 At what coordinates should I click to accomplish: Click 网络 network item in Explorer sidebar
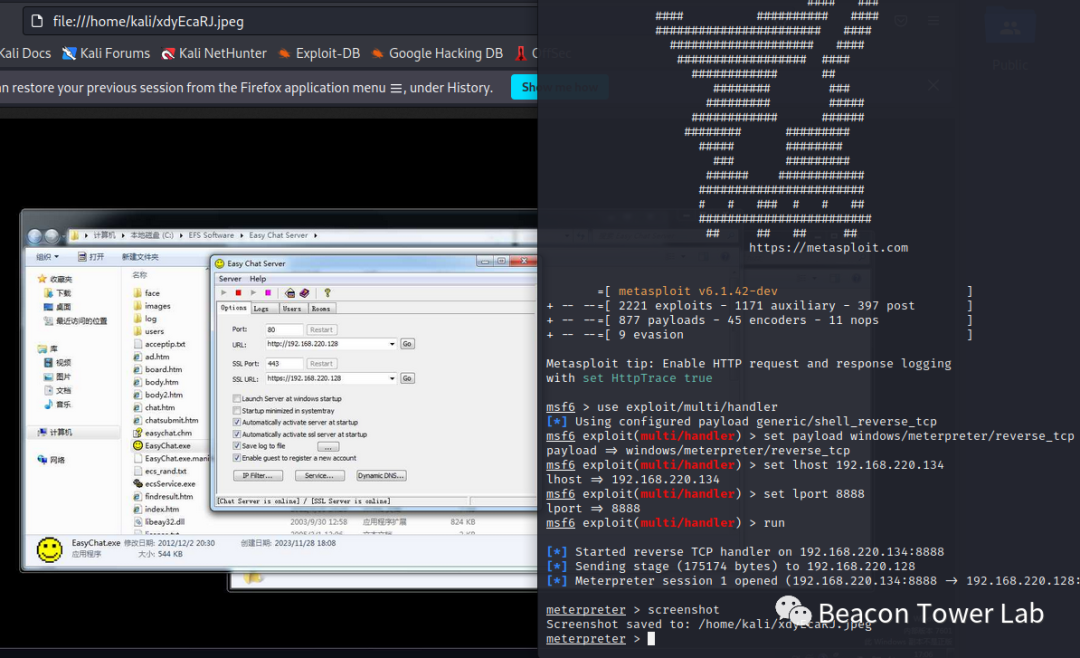52,460
